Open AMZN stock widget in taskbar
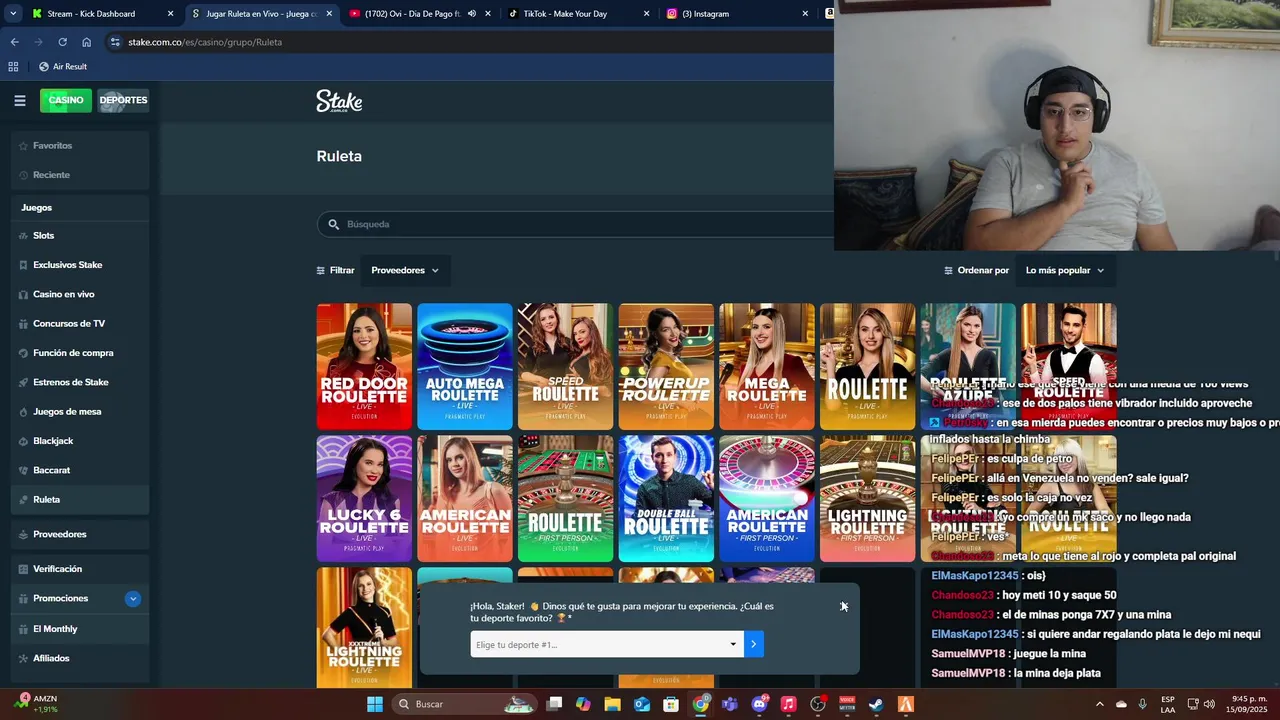This screenshot has width=1280, height=720. (x=37, y=704)
